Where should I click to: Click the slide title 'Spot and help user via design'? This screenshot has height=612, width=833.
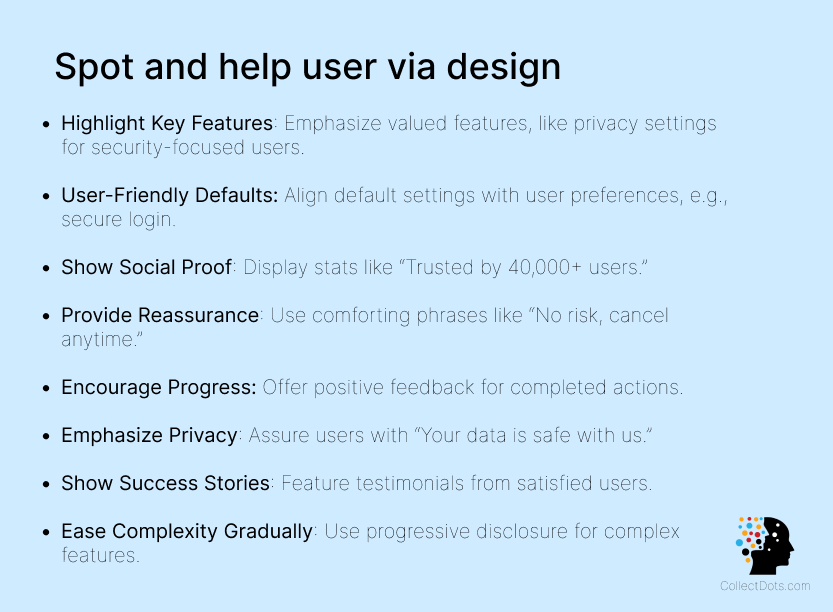coord(307,66)
